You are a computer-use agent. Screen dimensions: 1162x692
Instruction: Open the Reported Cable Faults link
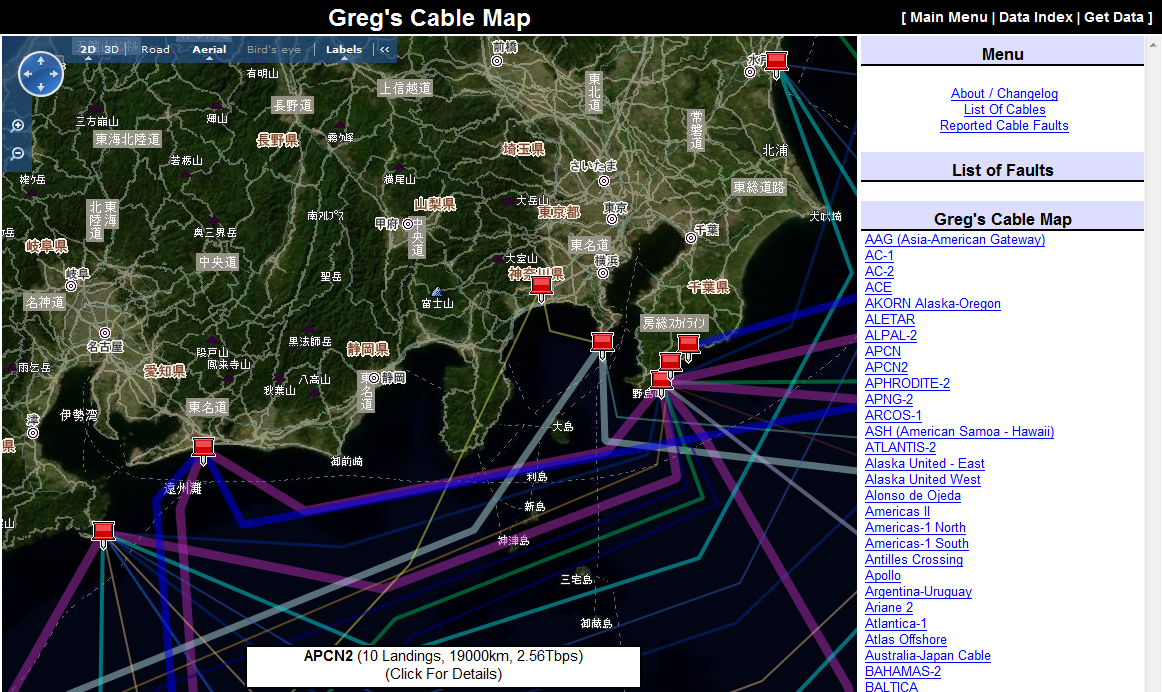(x=1004, y=126)
